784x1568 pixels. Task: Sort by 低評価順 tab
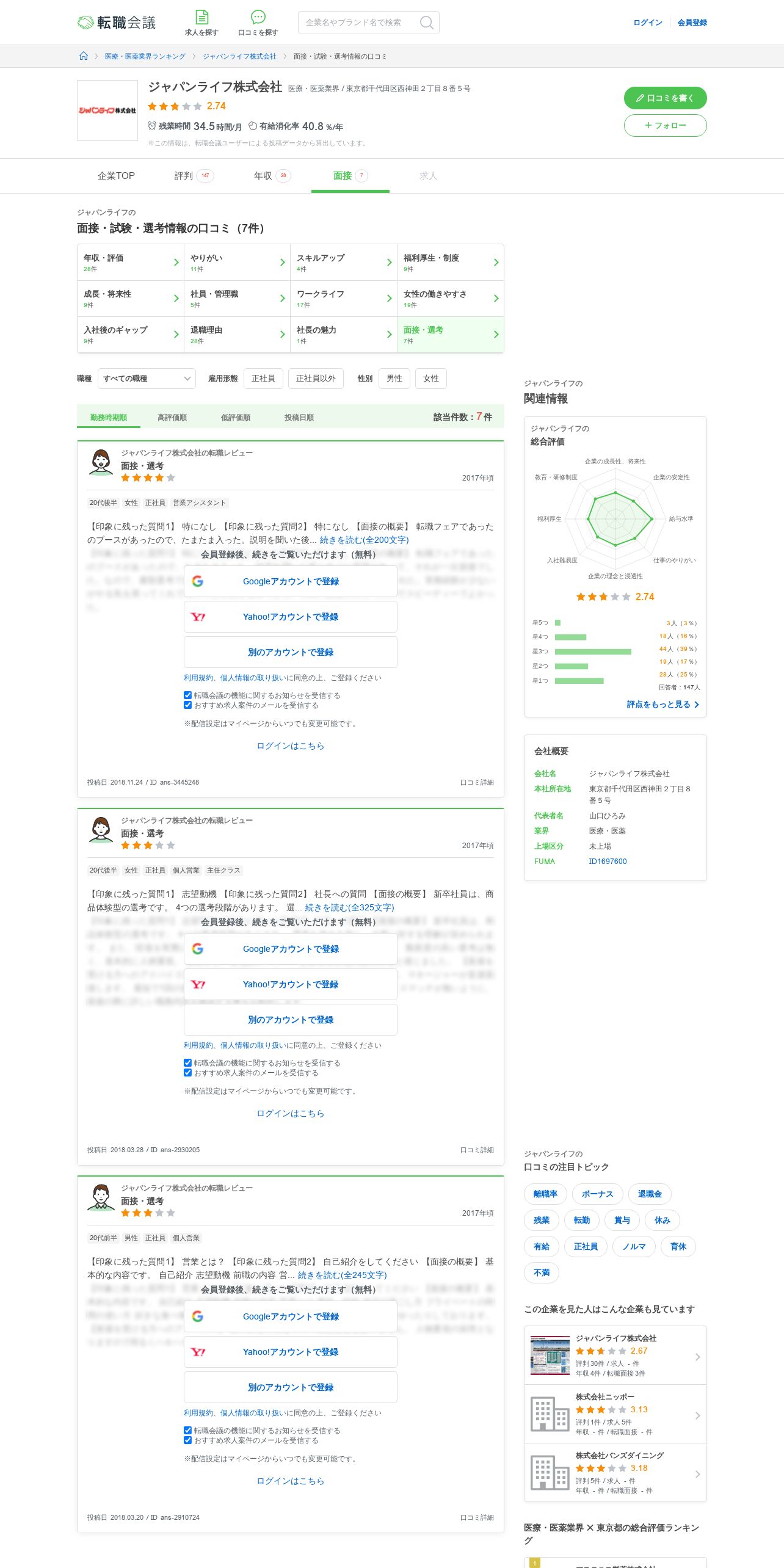tap(236, 418)
